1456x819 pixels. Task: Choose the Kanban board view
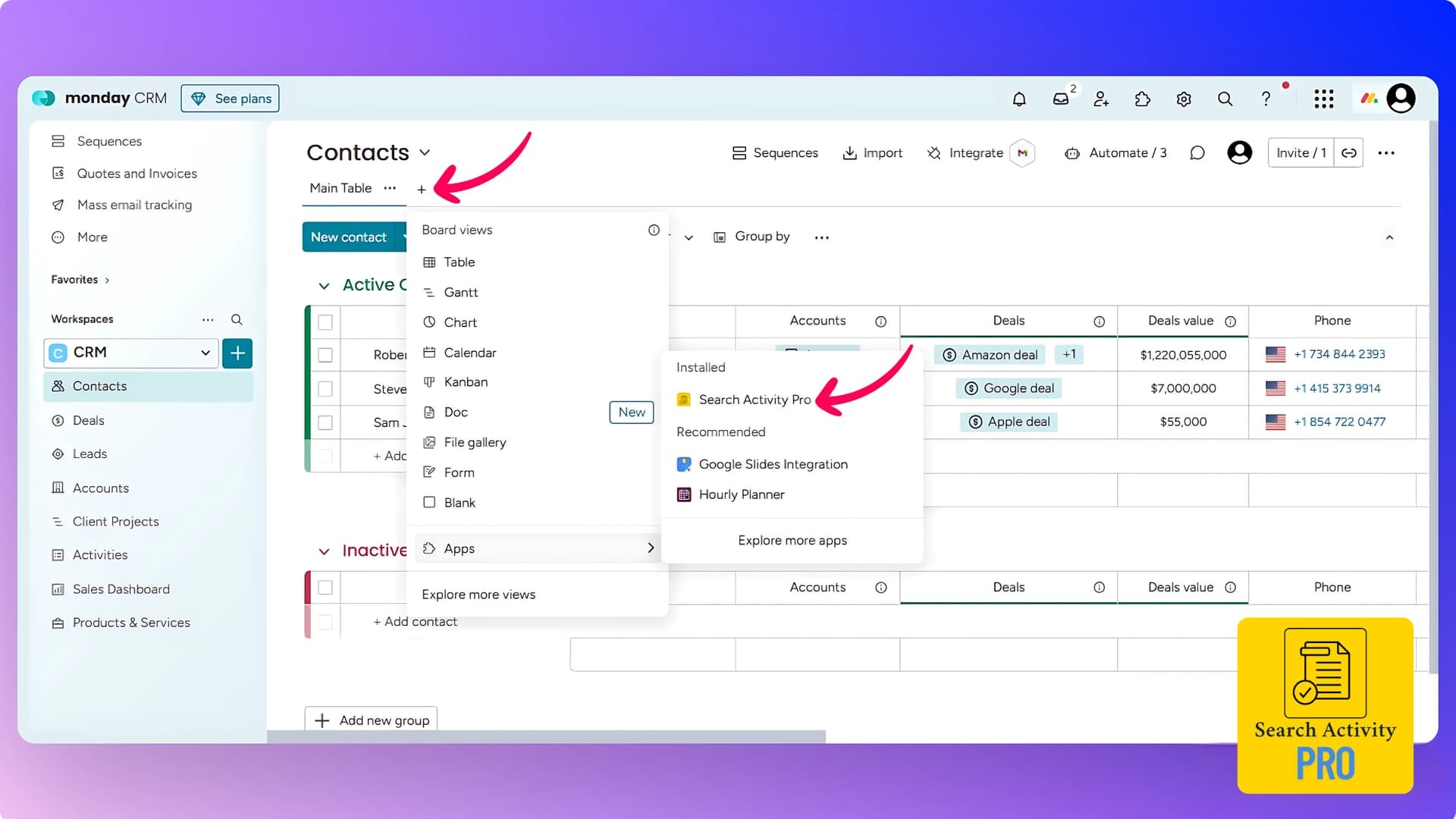pos(465,382)
